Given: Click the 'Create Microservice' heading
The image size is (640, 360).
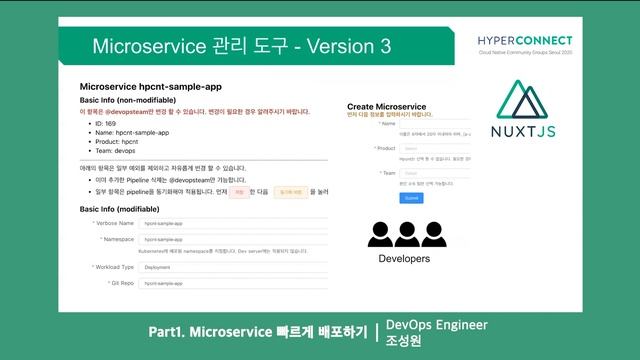Looking at the screenshot, I should tap(387, 107).
